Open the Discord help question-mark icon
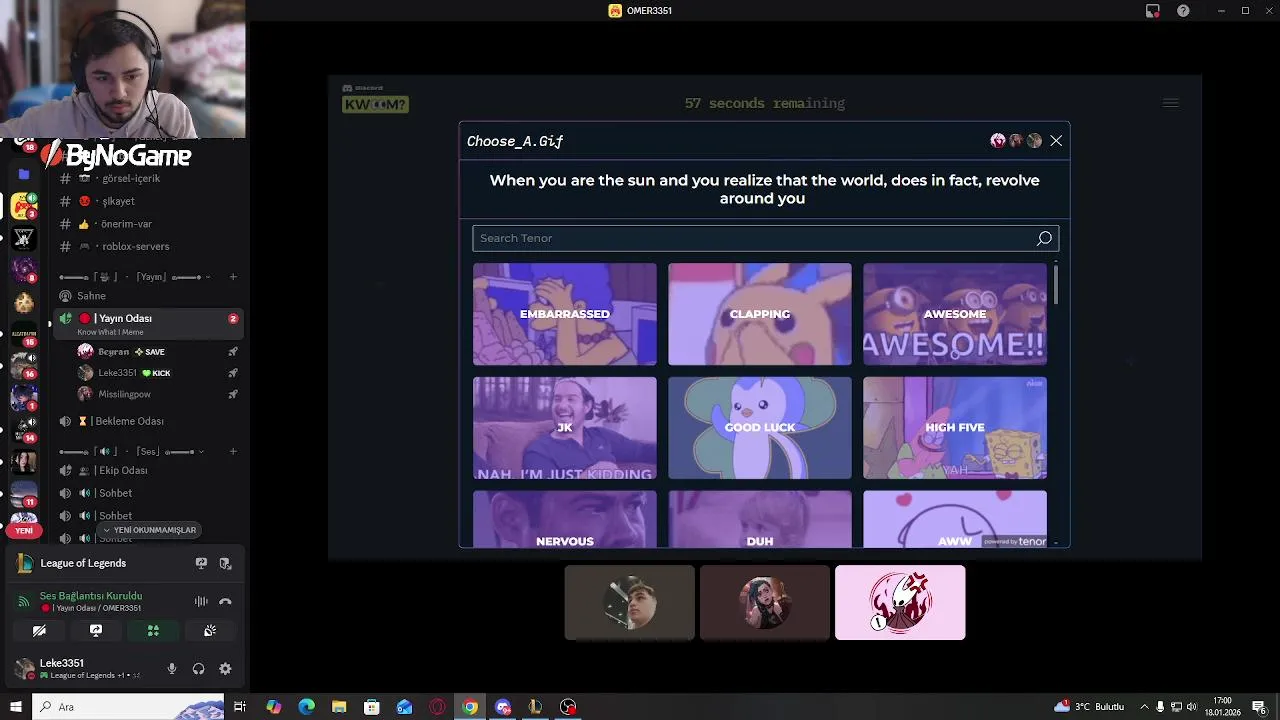 point(1183,11)
